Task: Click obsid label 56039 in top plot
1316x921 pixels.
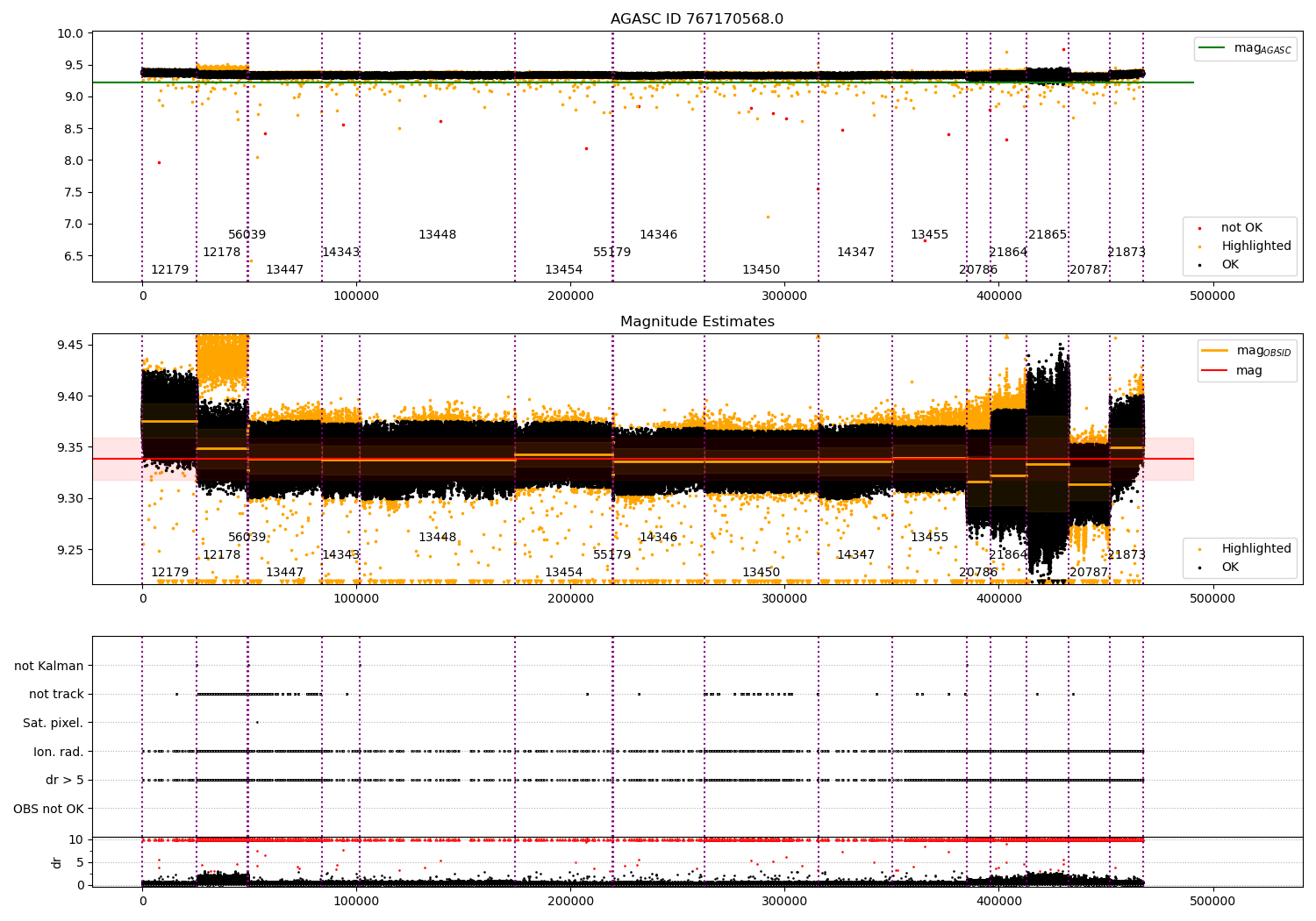Action: coord(247,235)
